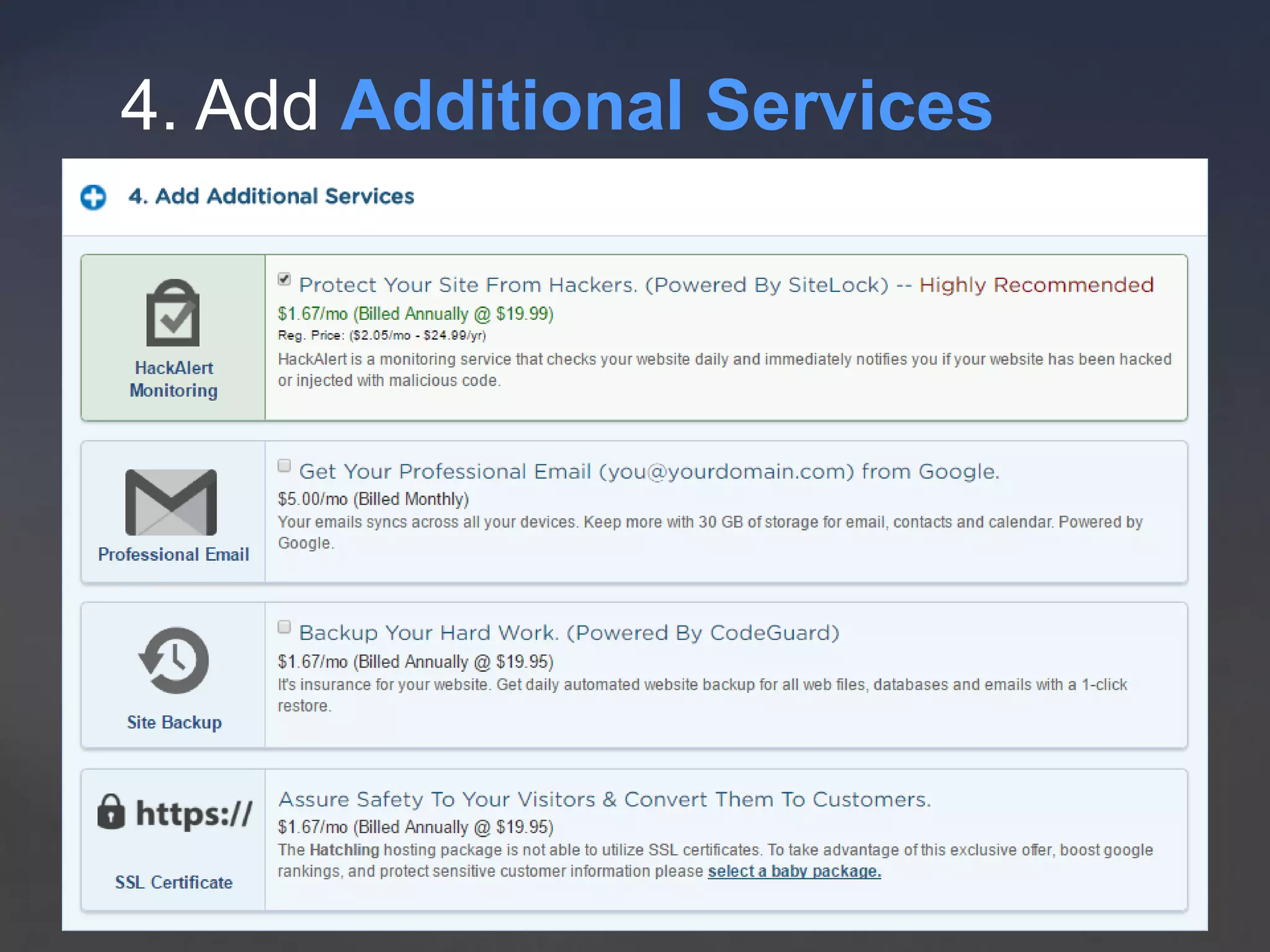Viewport: 1270px width, 952px height.
Task: Click 'Assure Safety To Your Visitors' heading
Action: tap(605, 800)
